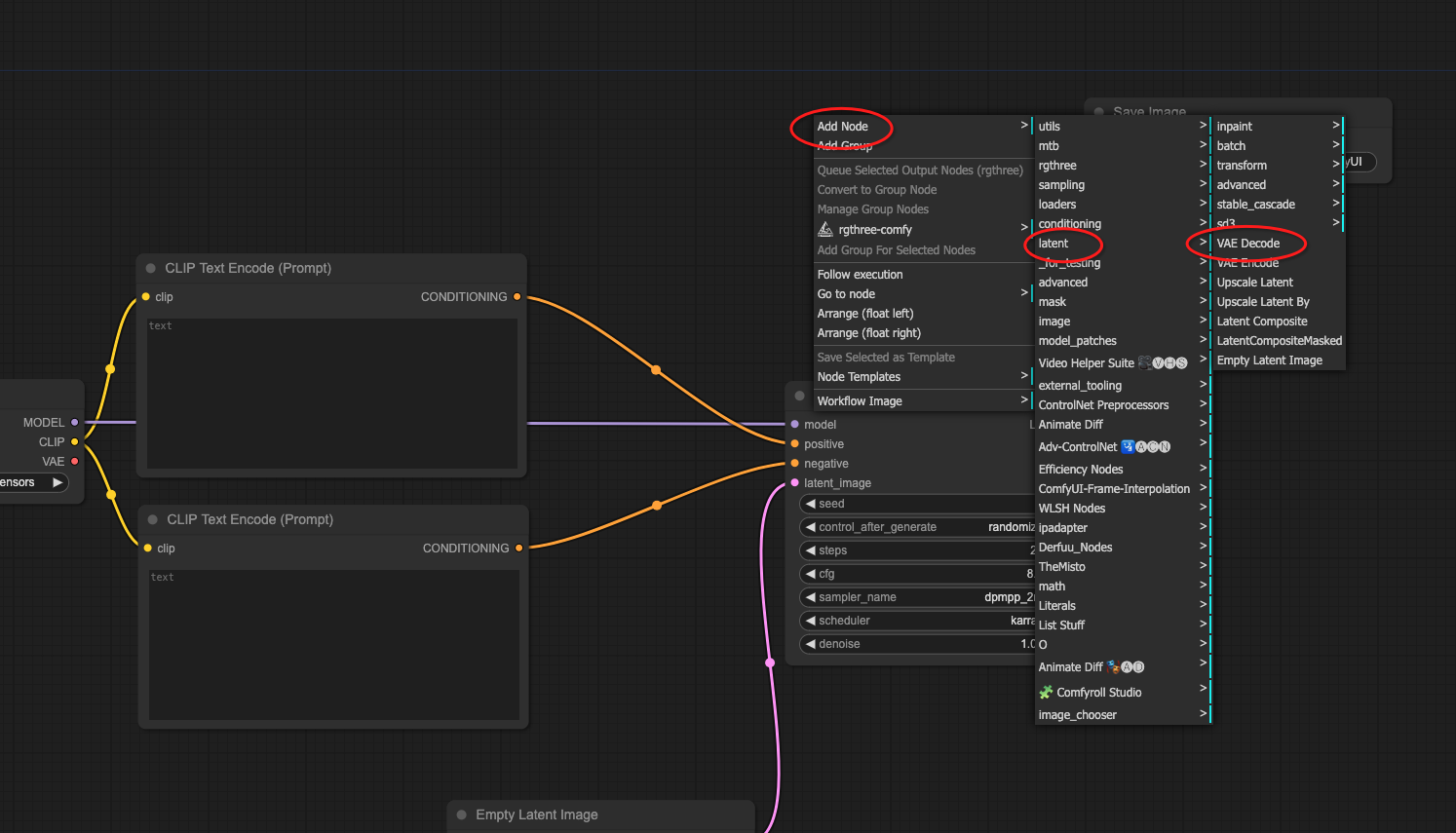Collapse the upper CLIP Text Encode node
The height and width of the screenshot is (833, 1456).
point(151,268)
